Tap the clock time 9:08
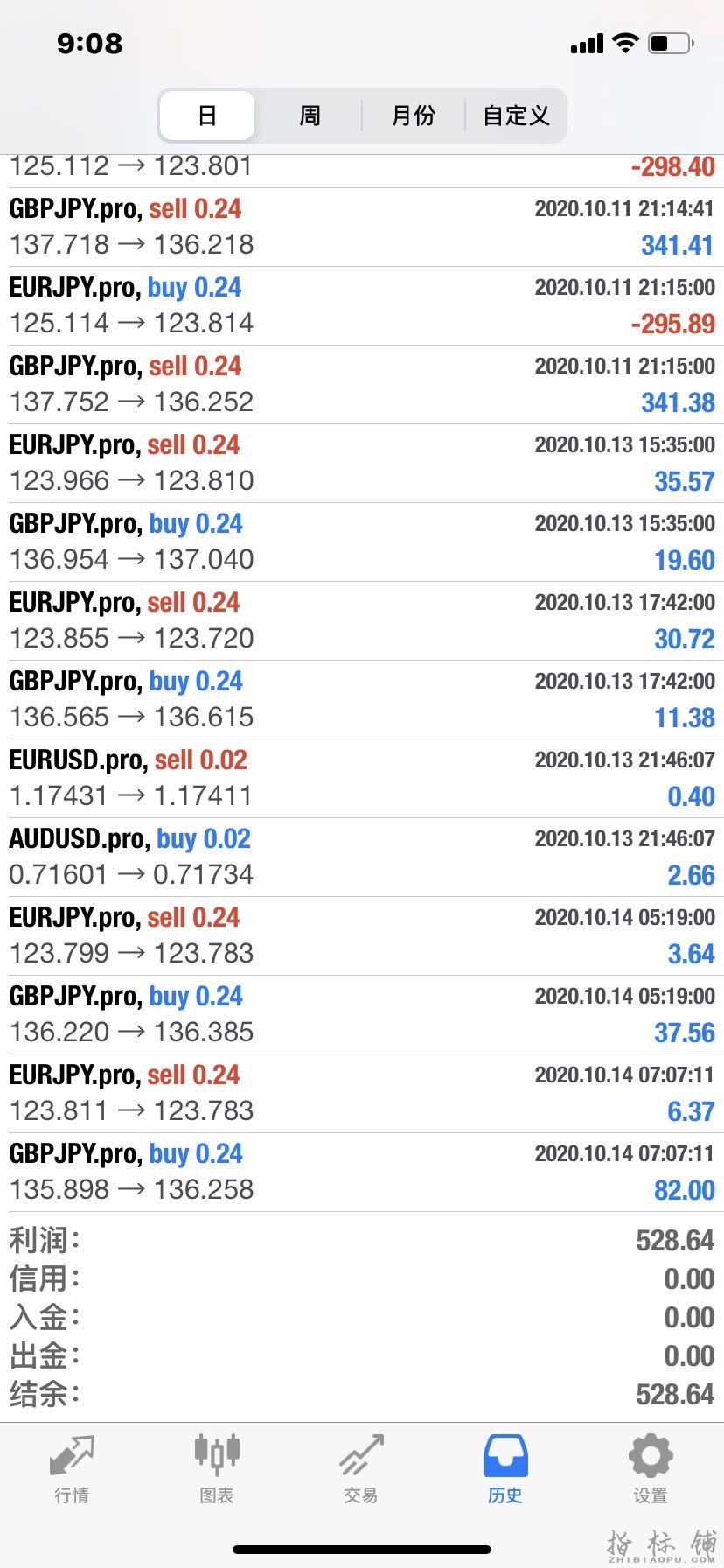724x1568 pixels. [x=89, y=43]
